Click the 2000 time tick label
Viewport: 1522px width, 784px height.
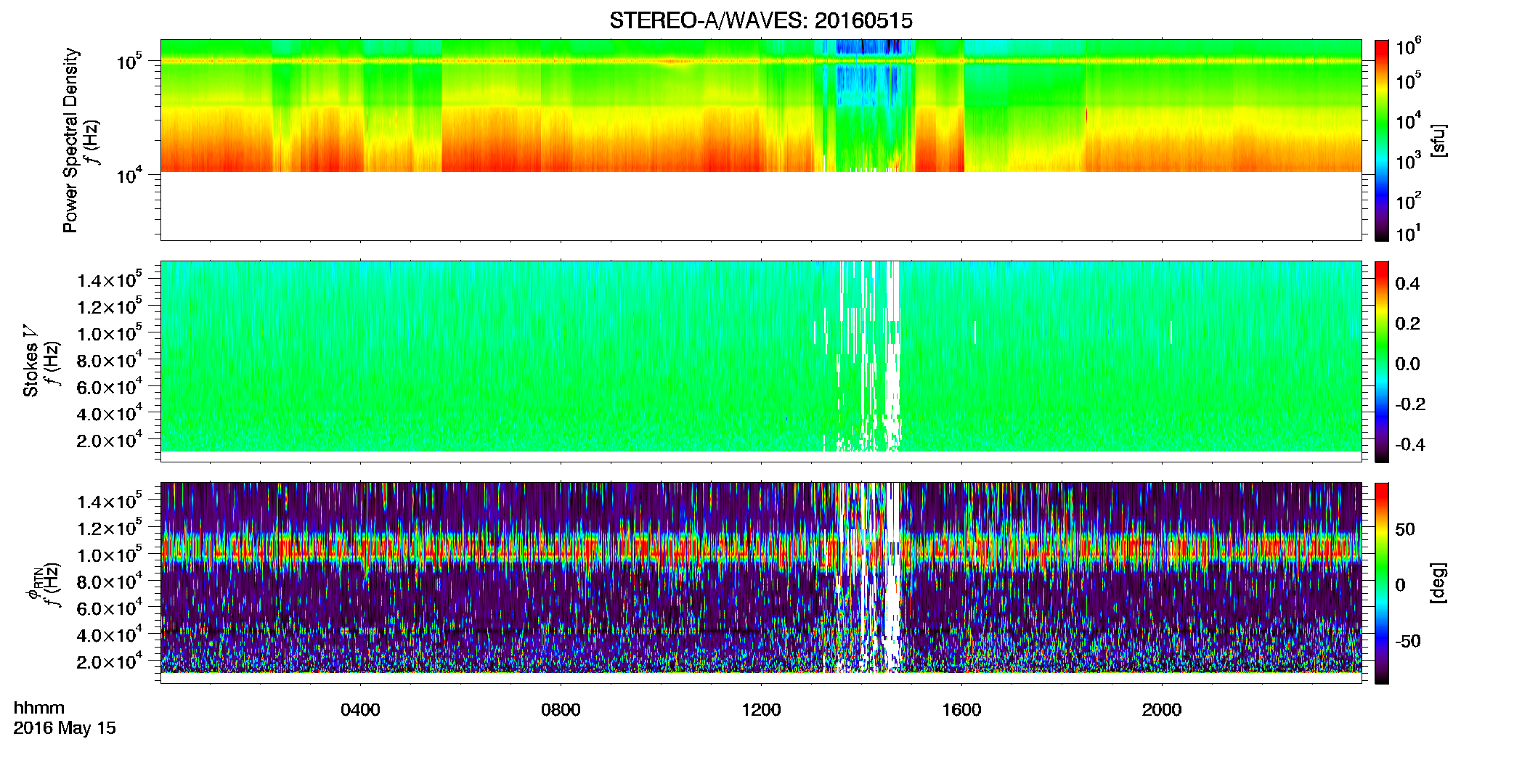coord(1162,710)
